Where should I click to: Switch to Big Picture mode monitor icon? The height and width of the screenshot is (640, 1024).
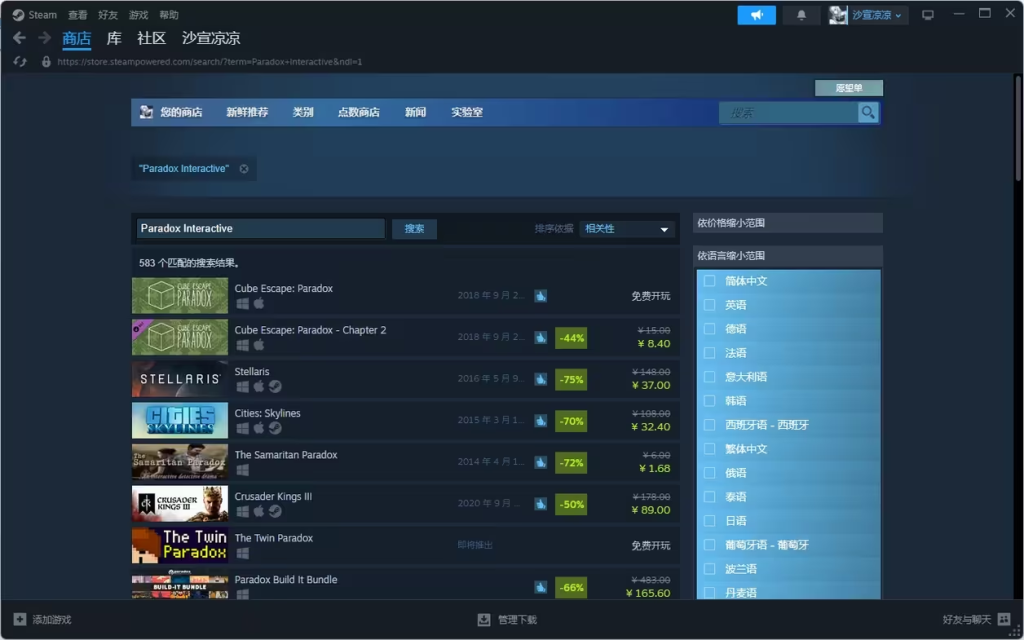pos(927,15)
